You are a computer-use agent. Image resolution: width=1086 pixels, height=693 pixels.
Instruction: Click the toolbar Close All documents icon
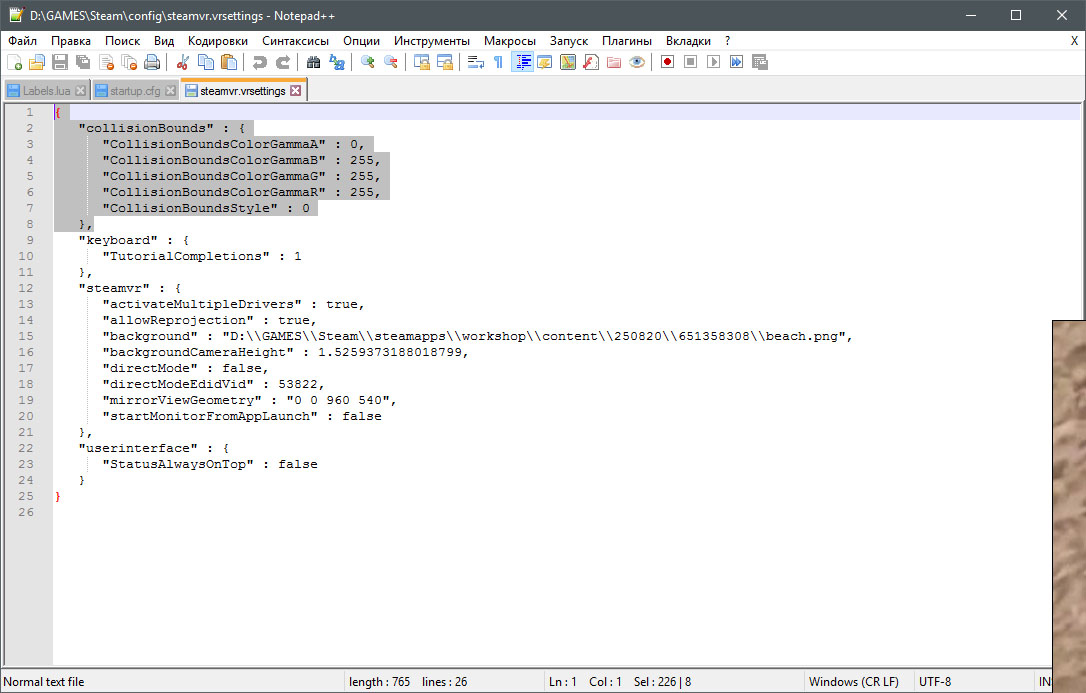pos(129,62)
